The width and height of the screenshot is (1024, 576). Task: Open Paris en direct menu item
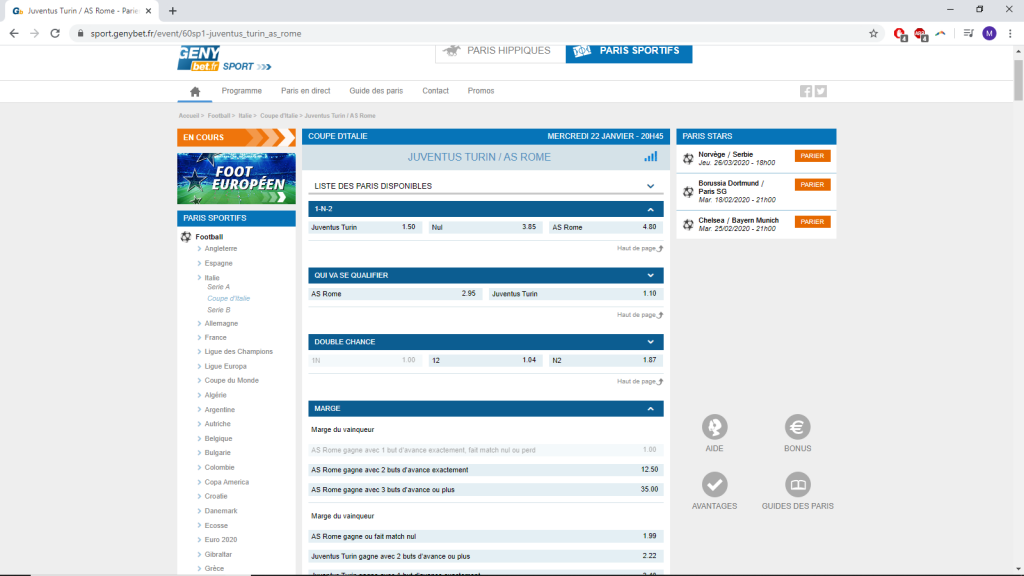tap(306, 91)
